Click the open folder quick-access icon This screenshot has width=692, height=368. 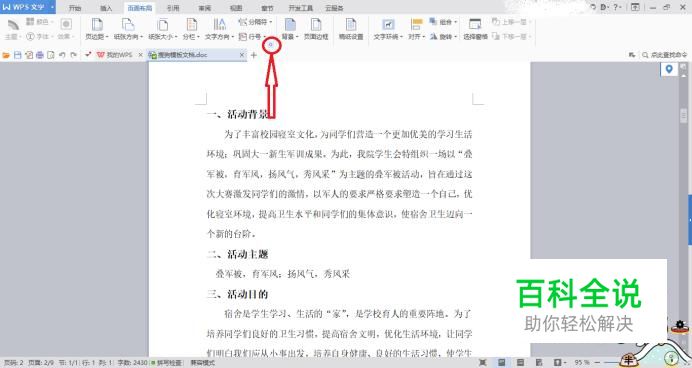[x=6, y=55]
